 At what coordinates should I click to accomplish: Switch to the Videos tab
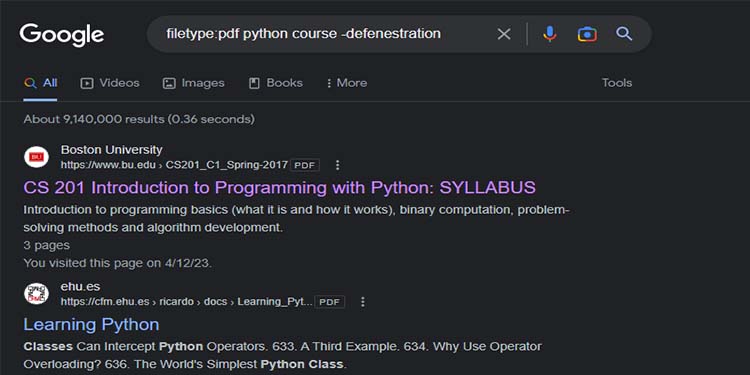[110, 83]
